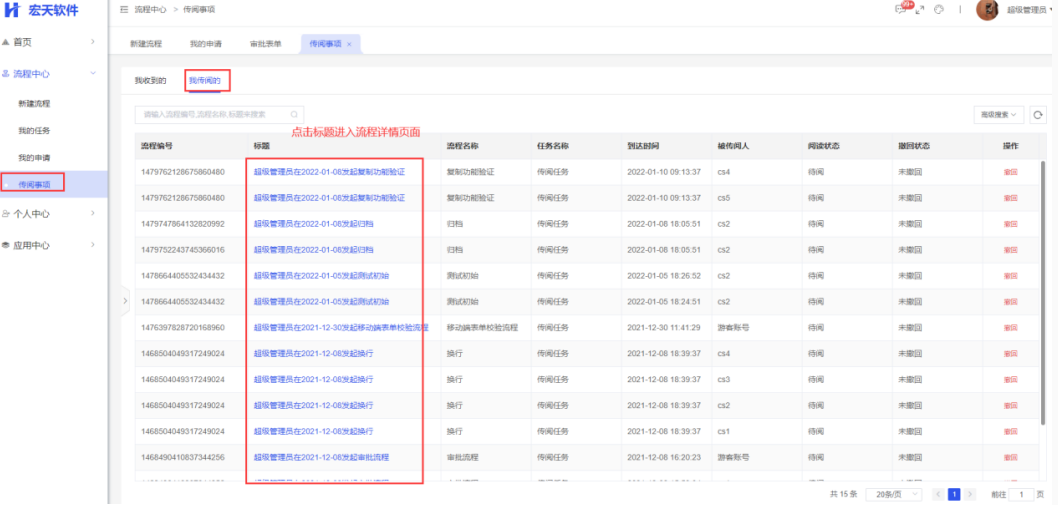Open the 20条/页 page size dropdown

(x=897, y=494)
